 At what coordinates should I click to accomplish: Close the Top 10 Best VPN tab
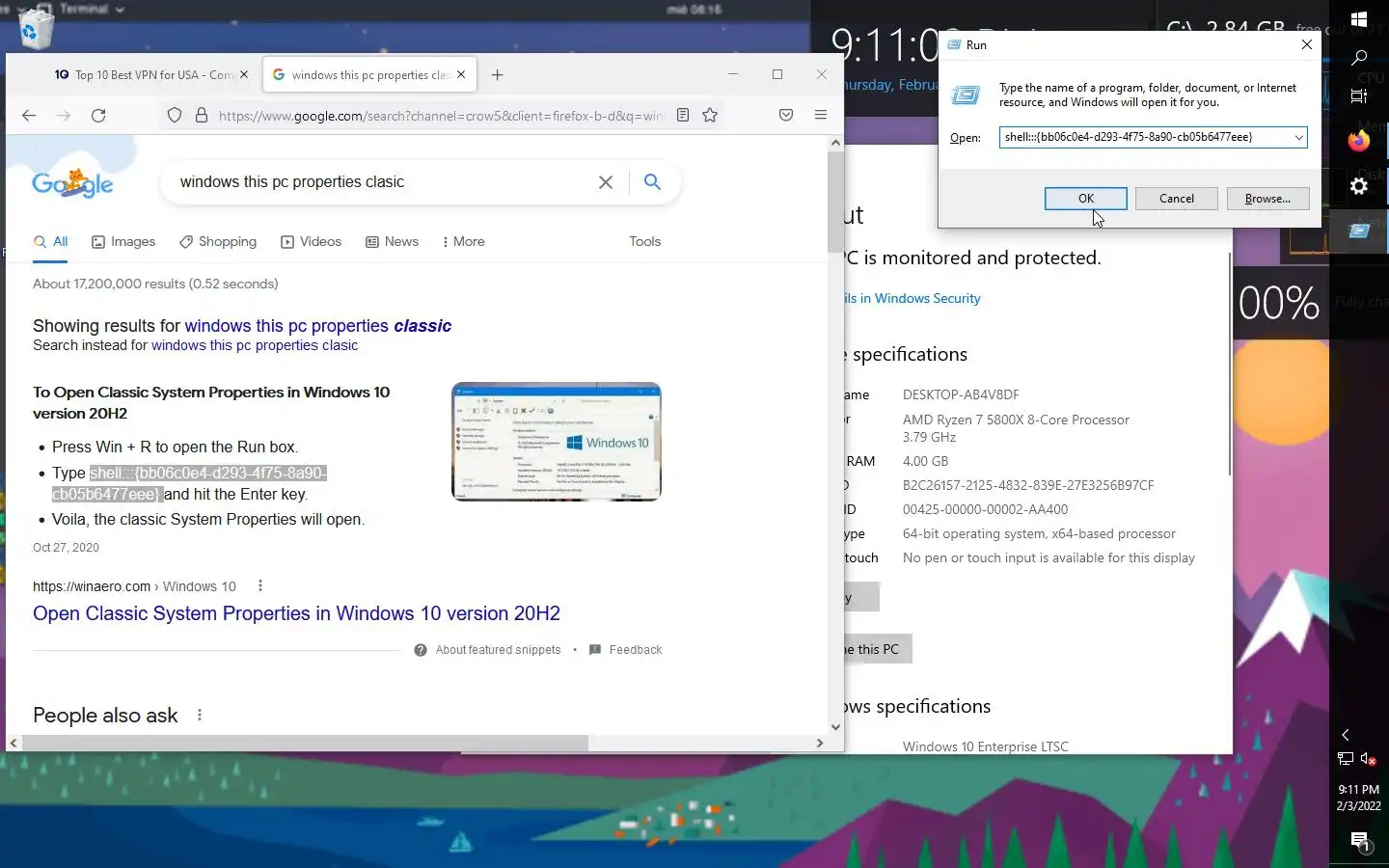[x=244, y=74]
